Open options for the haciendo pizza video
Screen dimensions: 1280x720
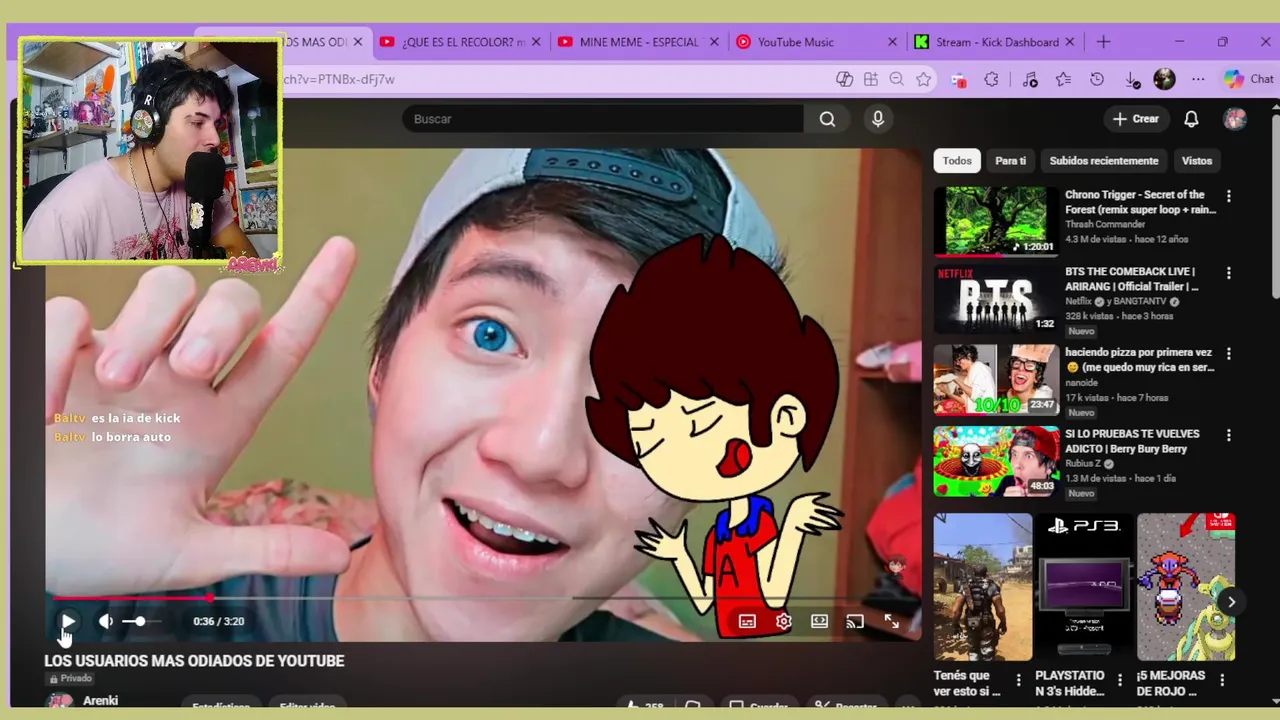coord(1229,354)
